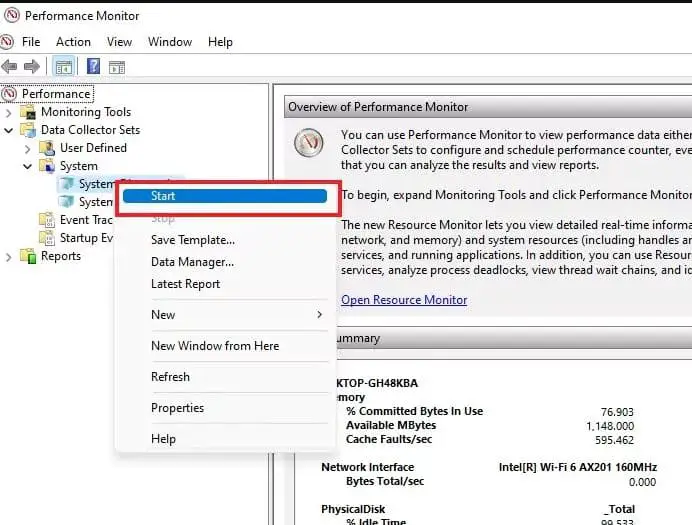Expand the User Defined node

point(27,149)
